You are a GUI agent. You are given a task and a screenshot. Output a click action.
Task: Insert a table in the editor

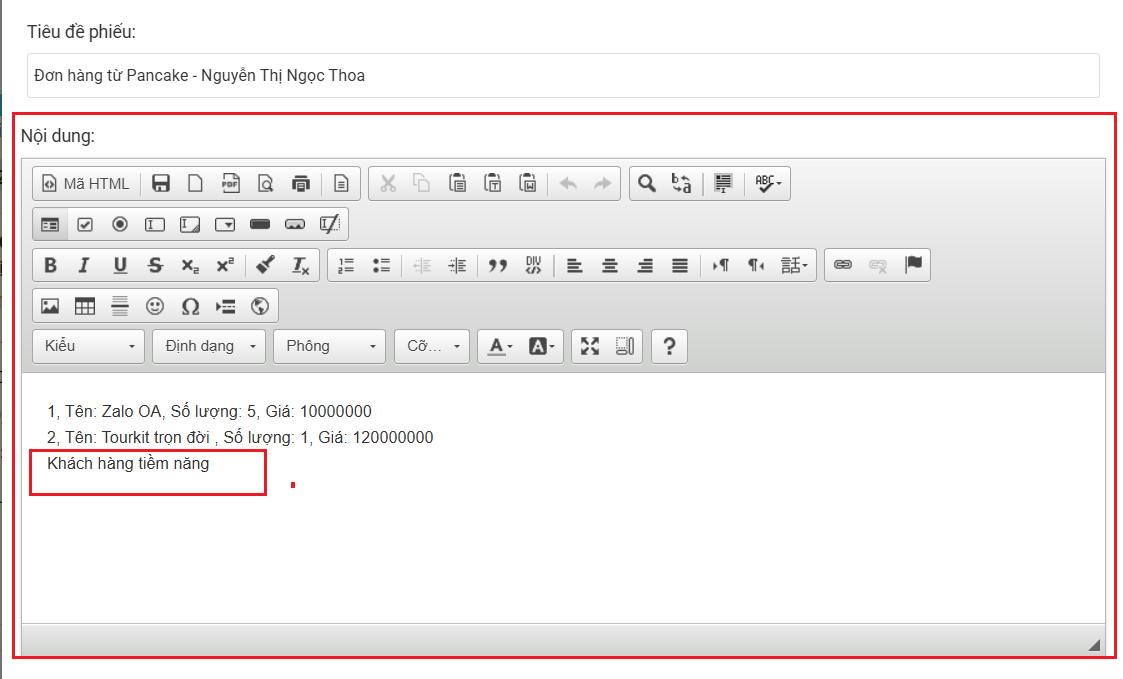(85, 306)
